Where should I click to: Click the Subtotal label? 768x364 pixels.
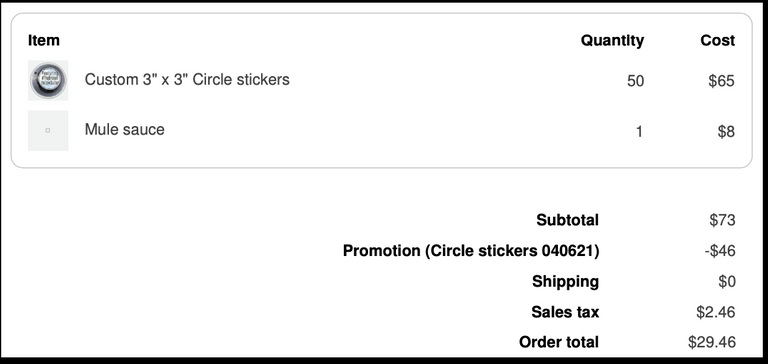click(567, 220)
